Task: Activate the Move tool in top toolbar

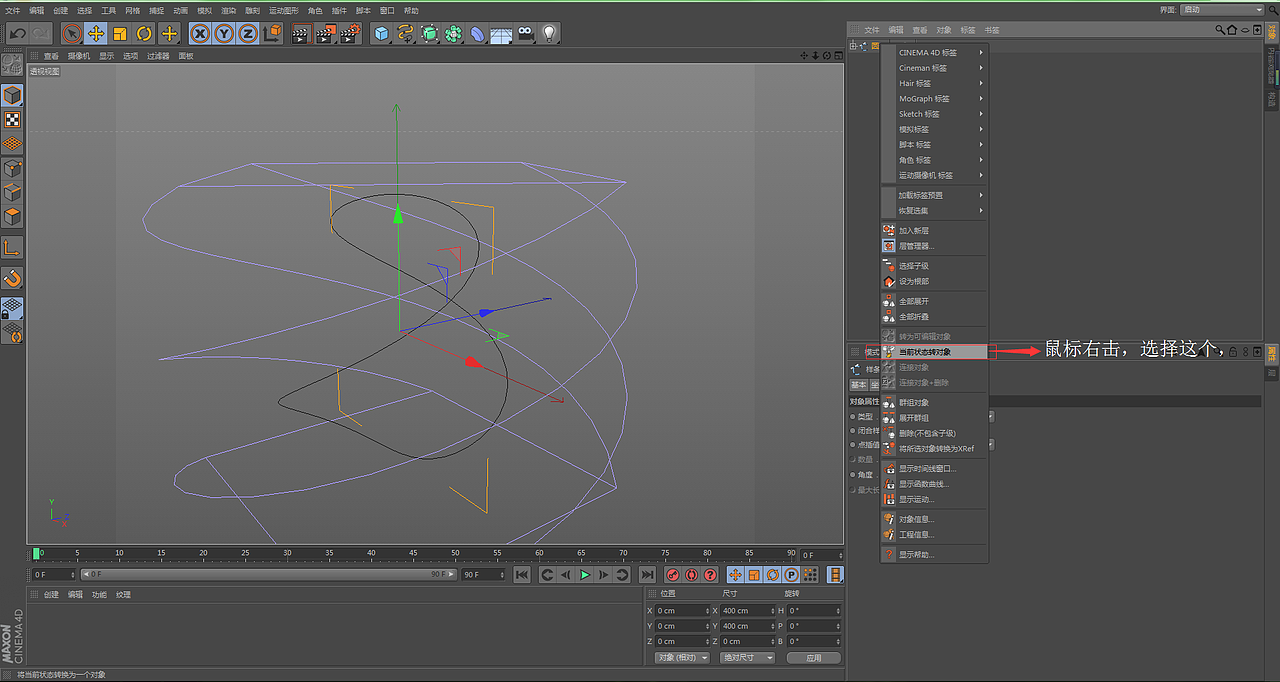Action: point(96,33)
